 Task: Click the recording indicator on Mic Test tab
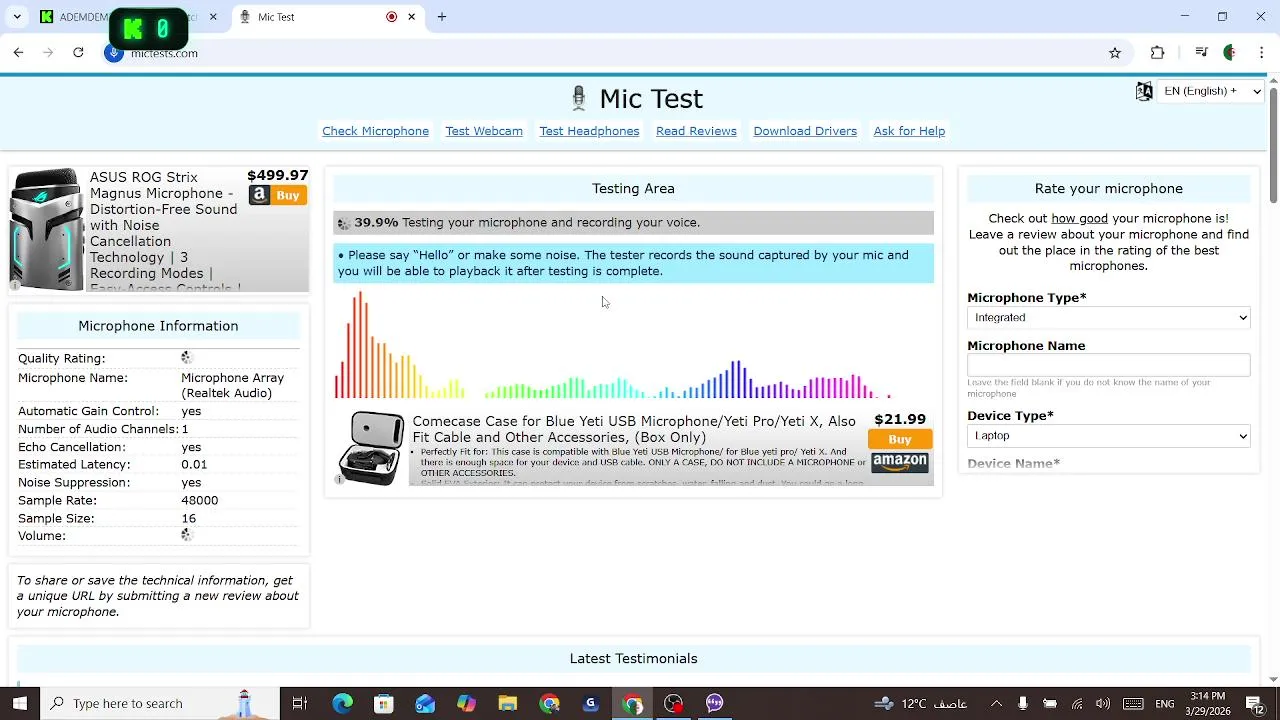(x=391, y=17)
